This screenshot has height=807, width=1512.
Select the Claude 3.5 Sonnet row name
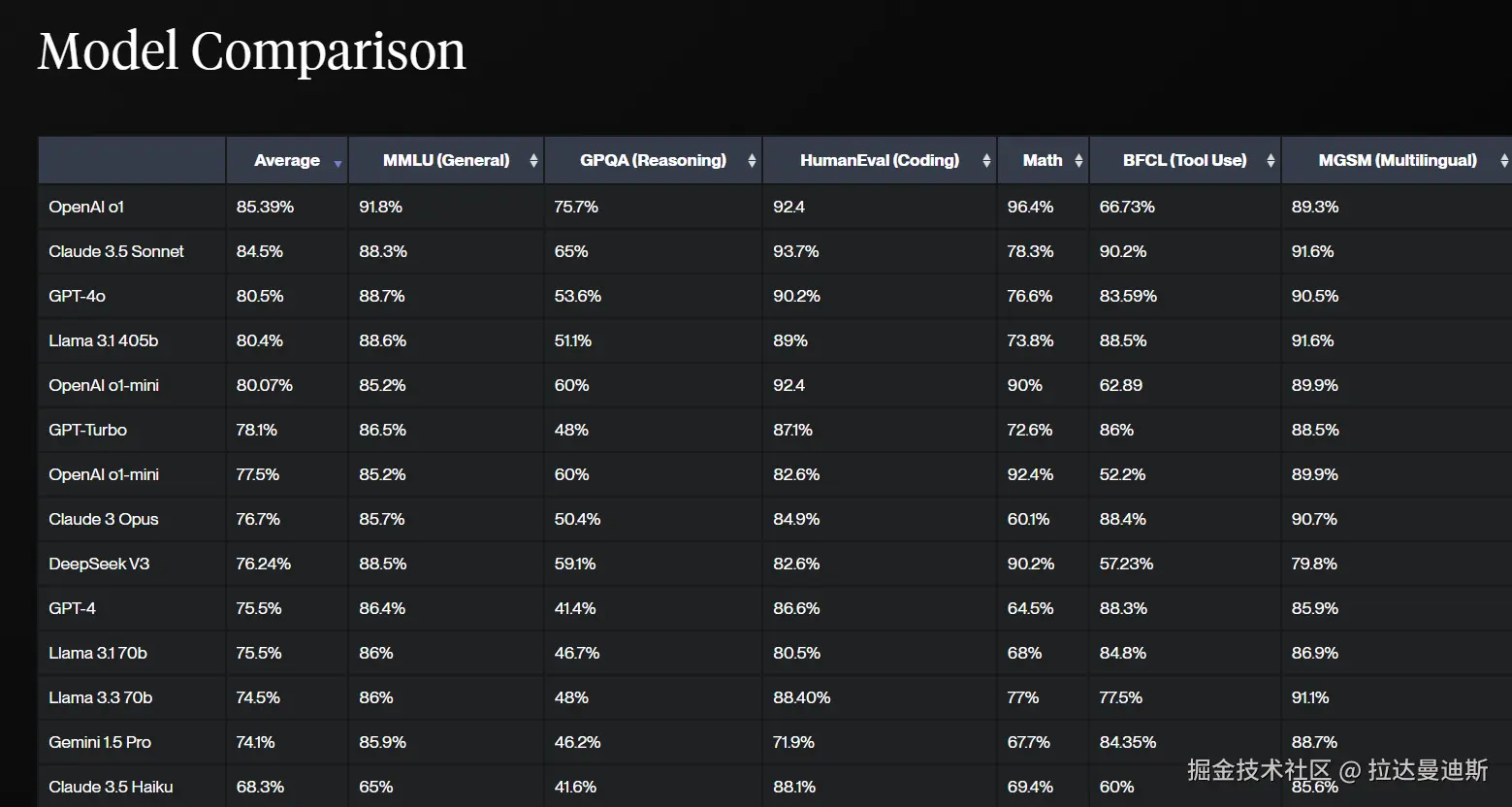(x=116, y=251)
